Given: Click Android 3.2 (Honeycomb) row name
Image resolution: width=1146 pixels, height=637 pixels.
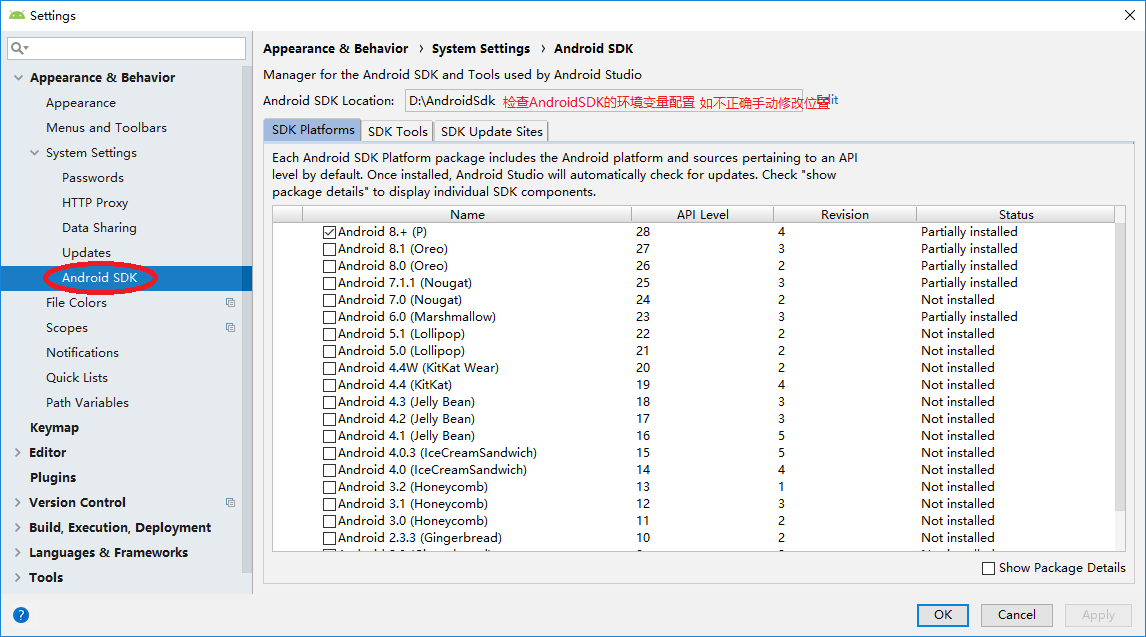Looking at the screenshot, I should point(413,487).
